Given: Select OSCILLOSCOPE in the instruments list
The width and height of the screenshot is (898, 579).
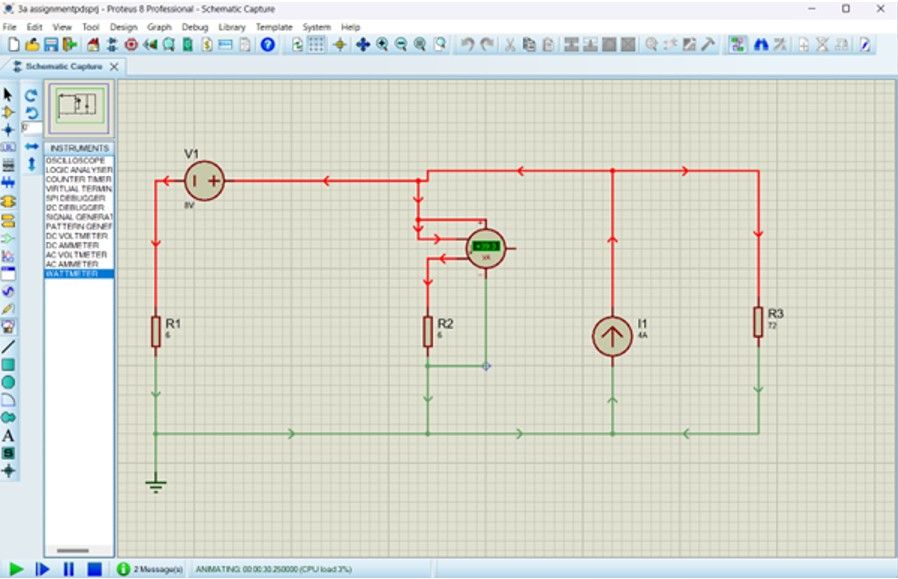Looking at the screenshot, I should (79, 161).
